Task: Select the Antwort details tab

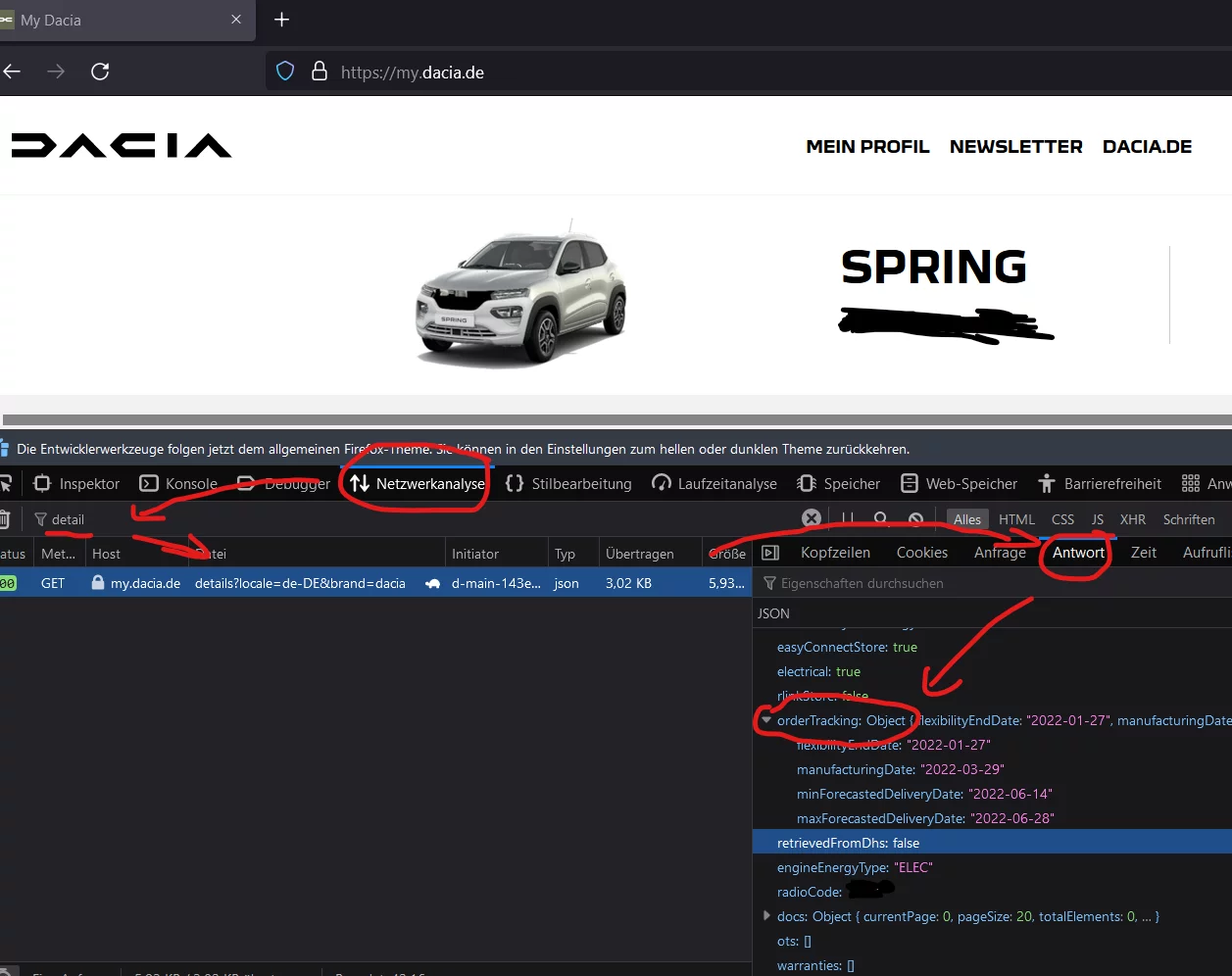Action: [x=1078, y=553]
